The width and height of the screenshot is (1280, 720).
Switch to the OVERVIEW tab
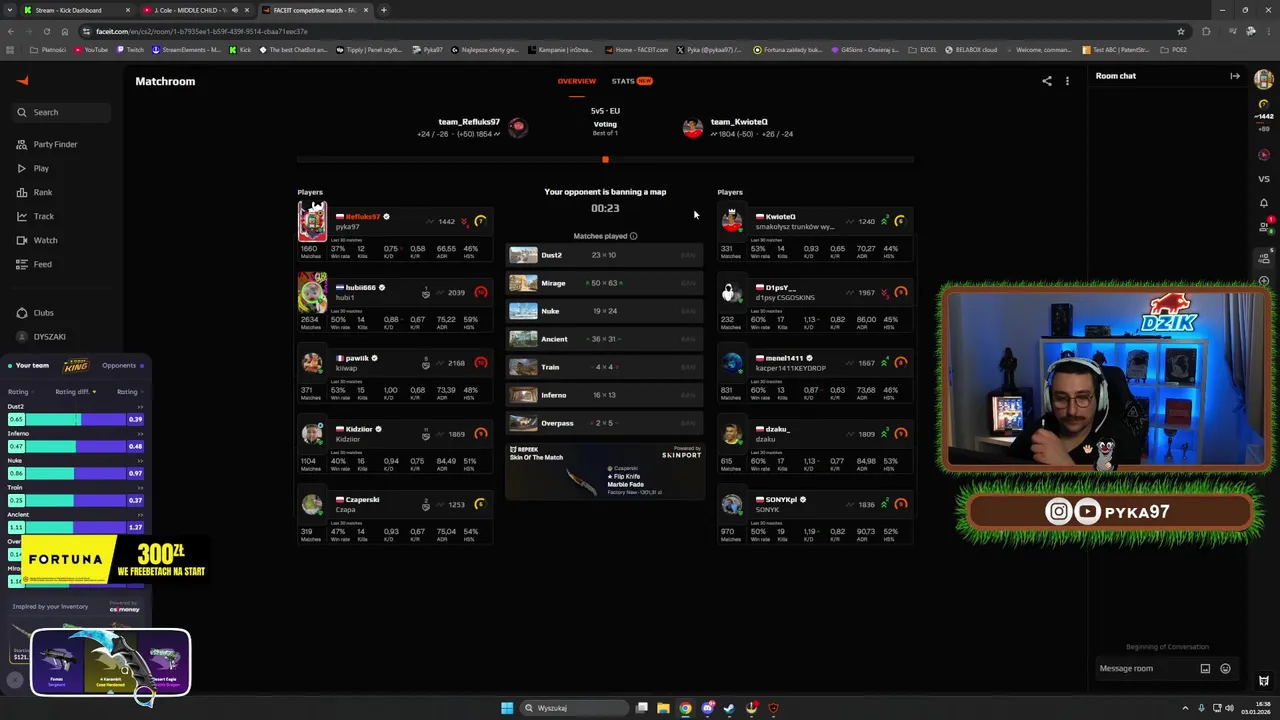coord(576,81)
